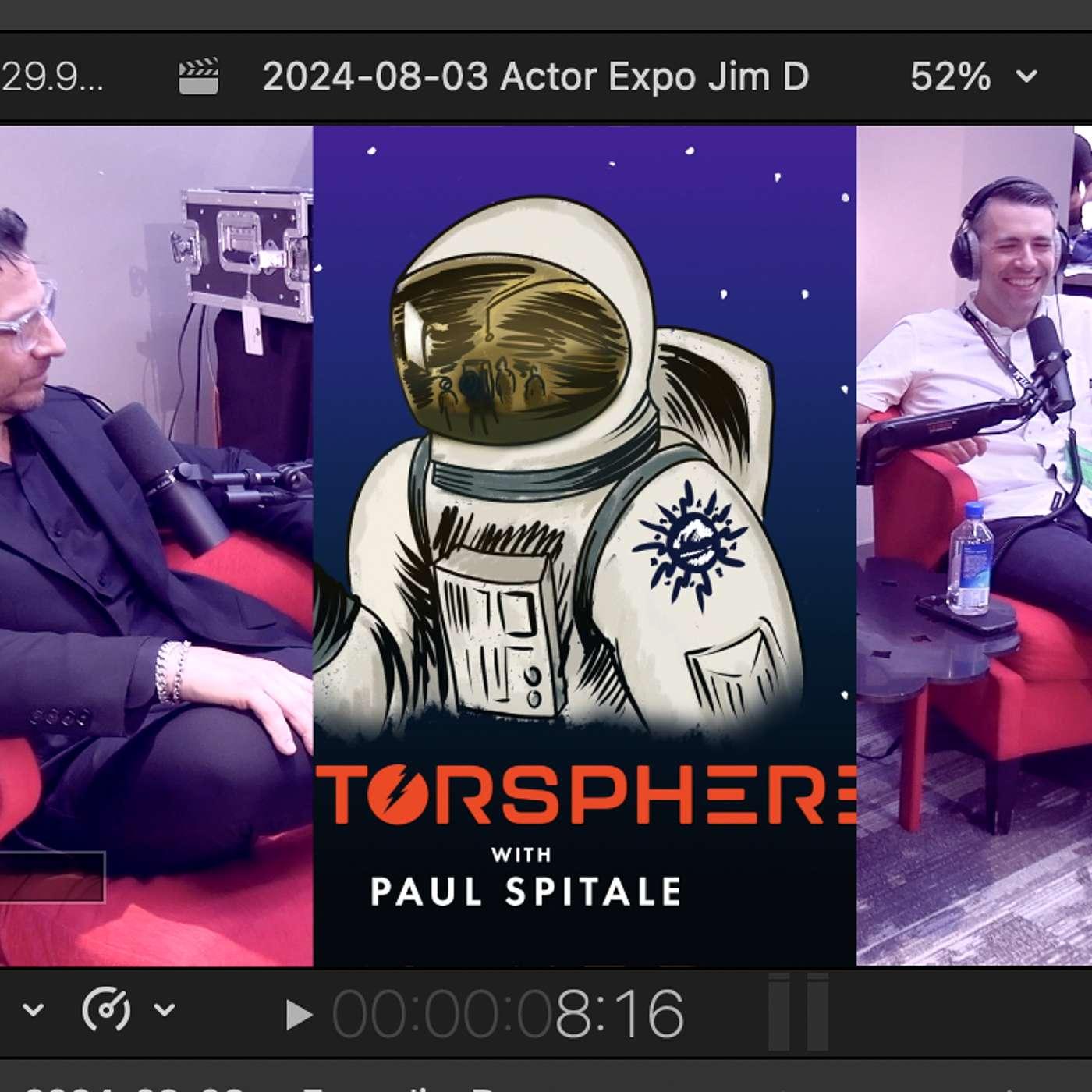1092x1092 pixels.
Task: Click the clapperboard project icon
Action: tap(198, 76)
